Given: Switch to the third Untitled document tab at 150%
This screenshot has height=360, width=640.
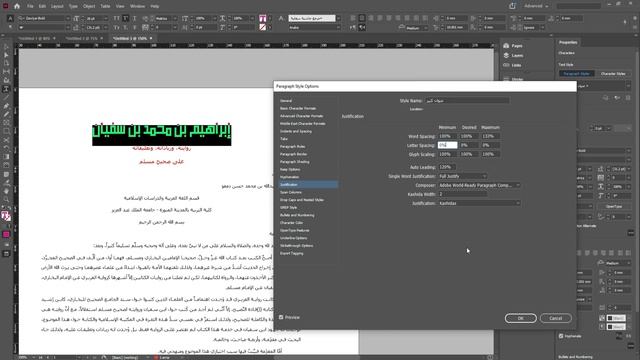Looking at the screenshot, I should (x=130, y=38).
